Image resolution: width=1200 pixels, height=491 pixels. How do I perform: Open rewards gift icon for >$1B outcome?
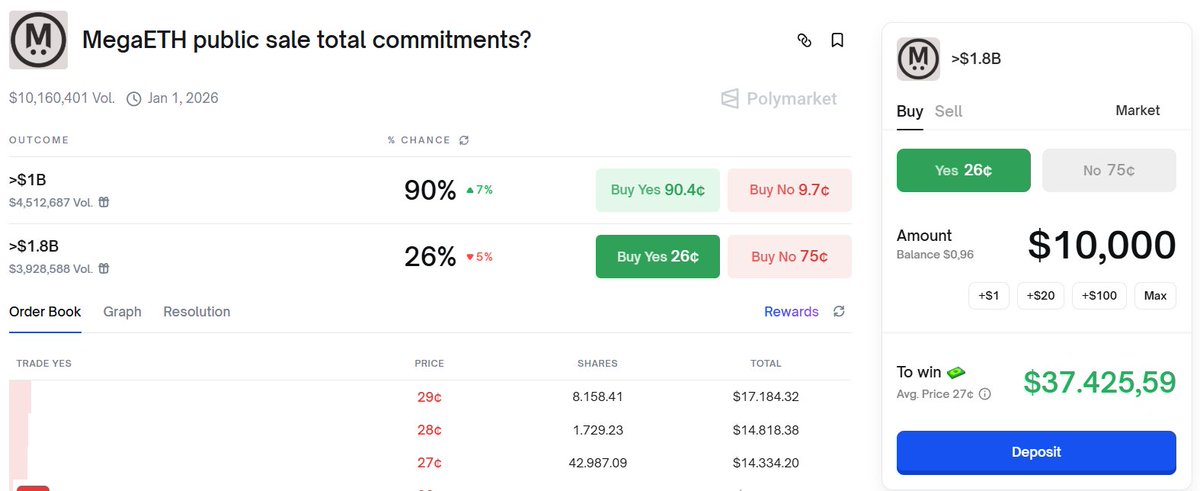click(x=104, y=202)
